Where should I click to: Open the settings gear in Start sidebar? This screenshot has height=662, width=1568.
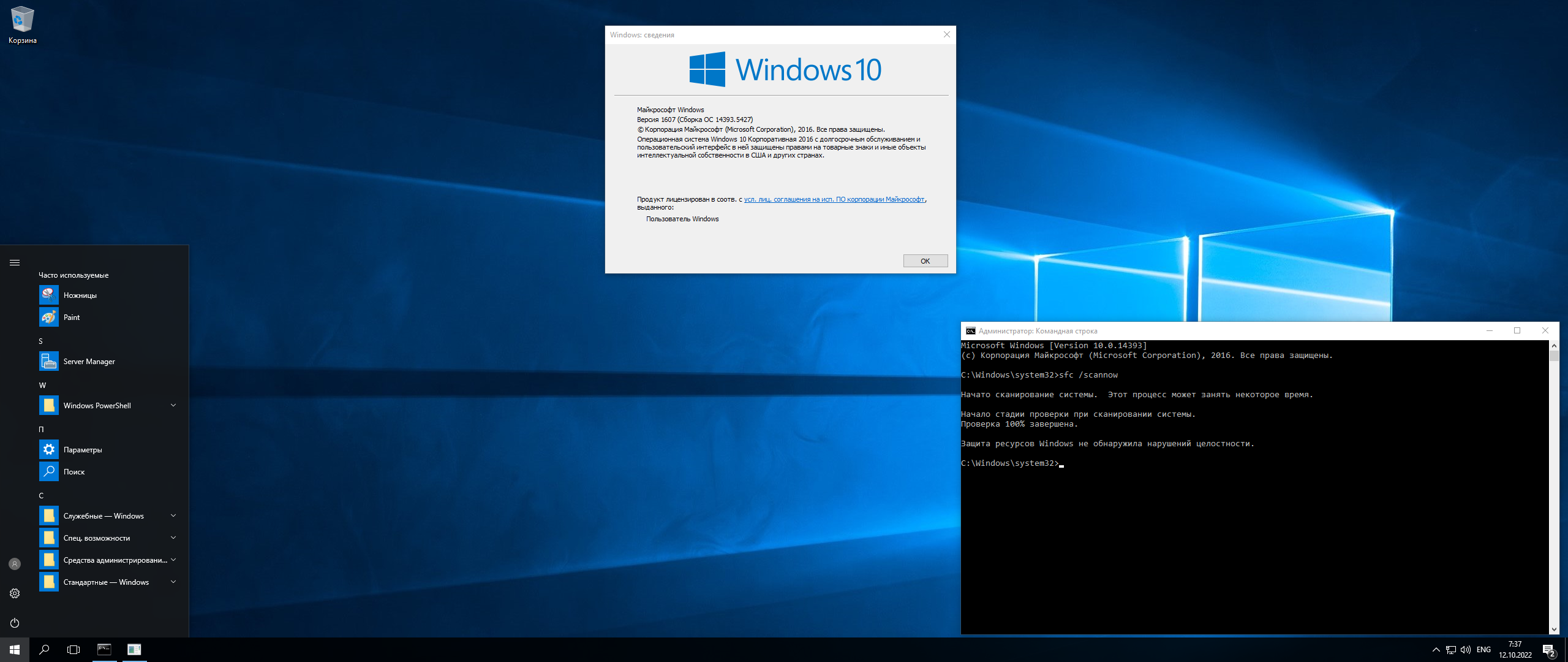click(15, 593)
